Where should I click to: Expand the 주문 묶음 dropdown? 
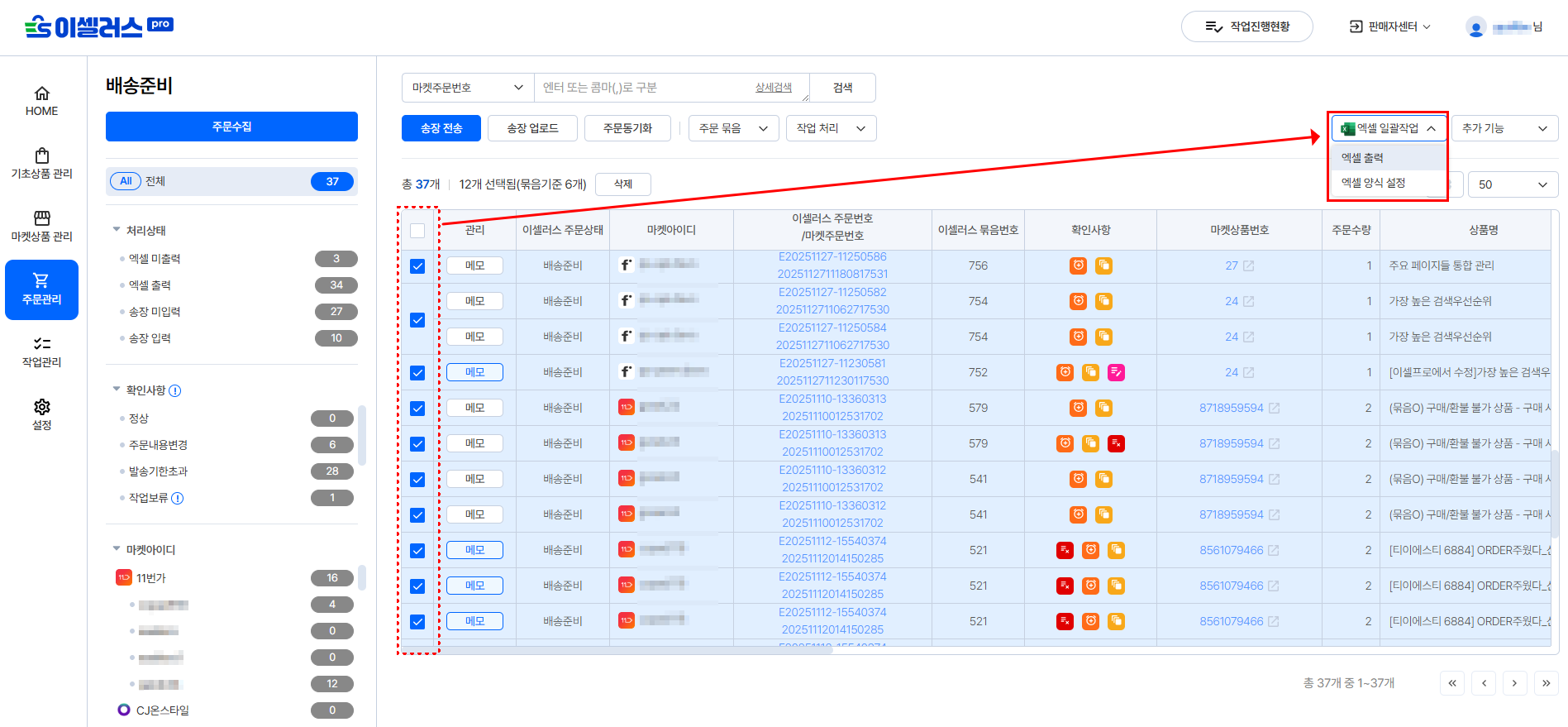733,128
